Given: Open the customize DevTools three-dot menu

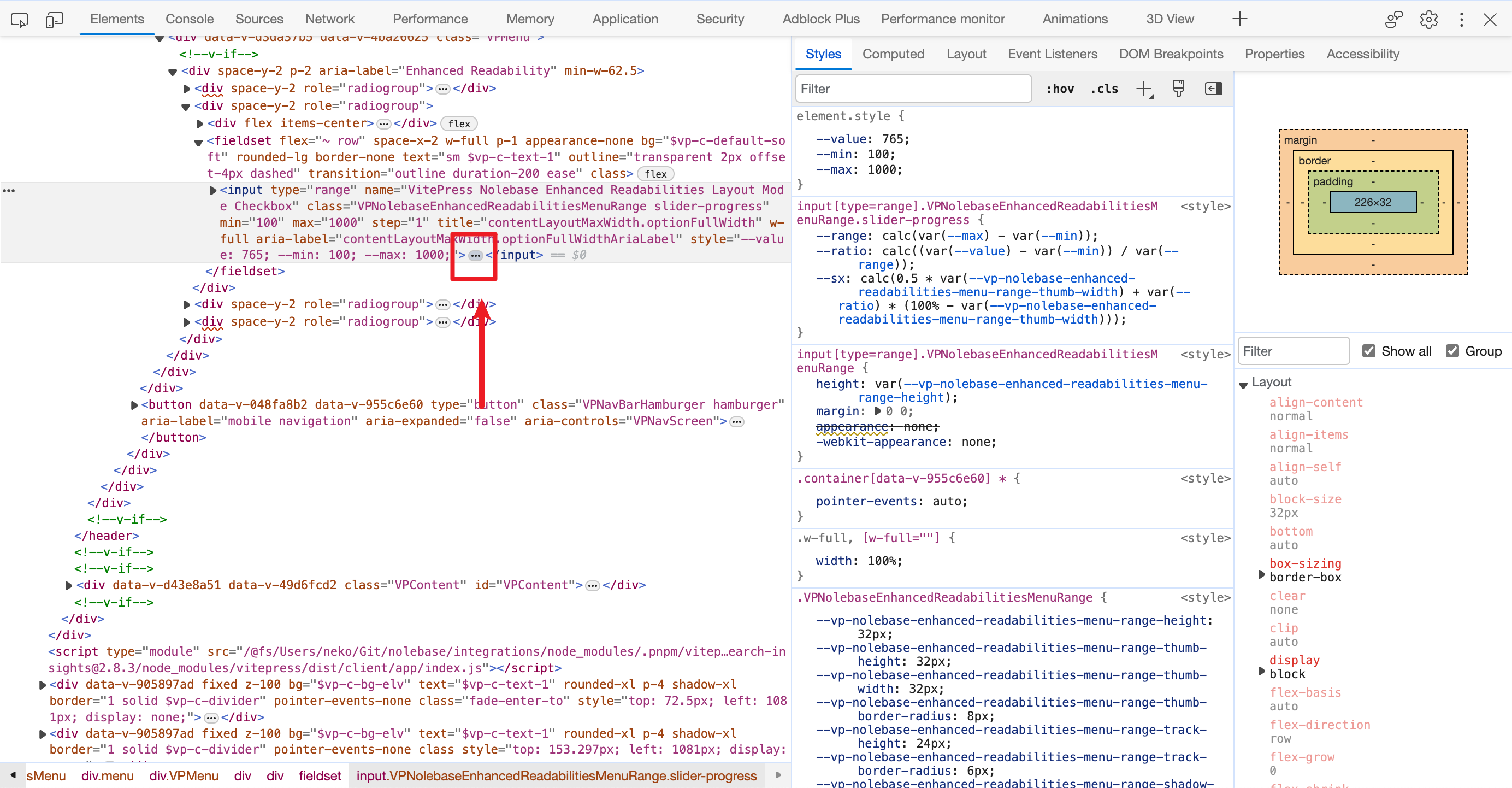Looking at the screenshot, I should click(x=1461, y=19).
